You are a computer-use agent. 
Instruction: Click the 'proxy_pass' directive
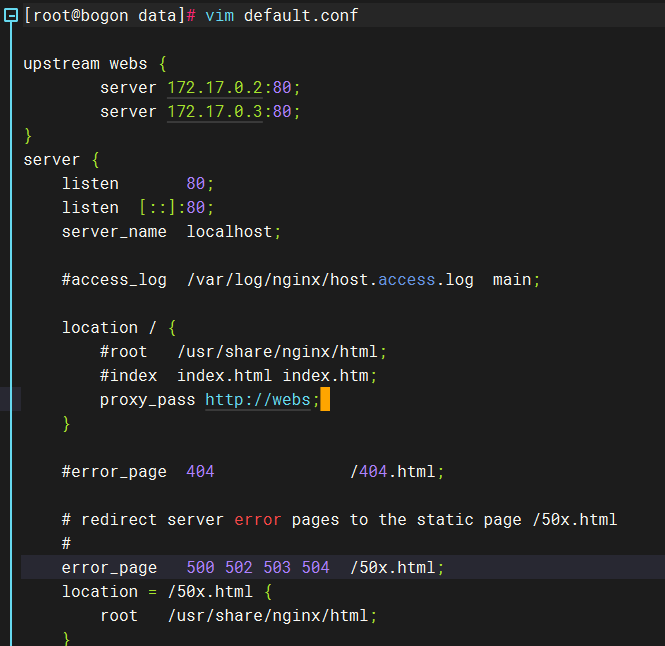[x=148, y=400]
